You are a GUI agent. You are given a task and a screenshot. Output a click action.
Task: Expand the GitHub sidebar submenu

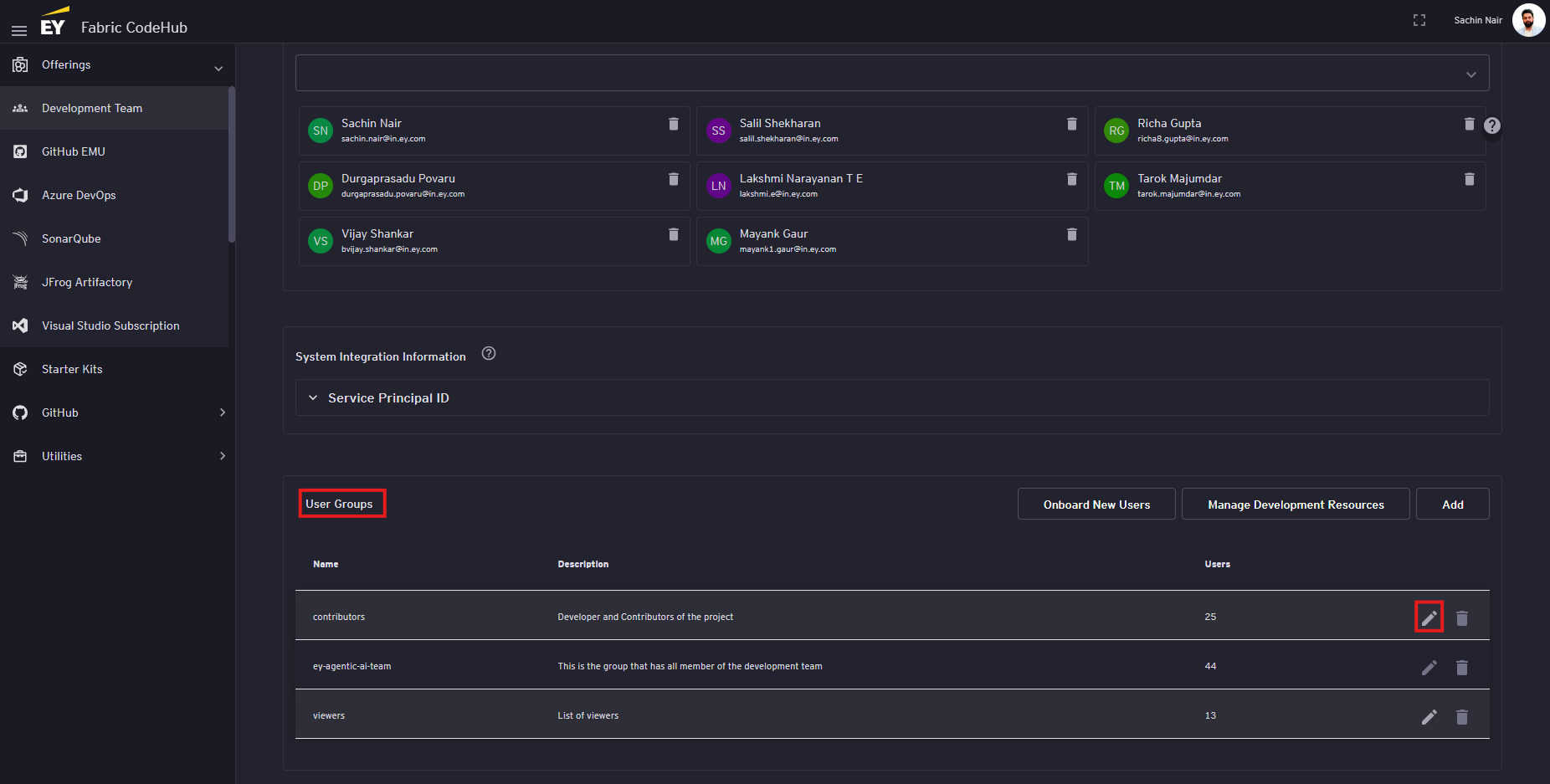point(222,412)
